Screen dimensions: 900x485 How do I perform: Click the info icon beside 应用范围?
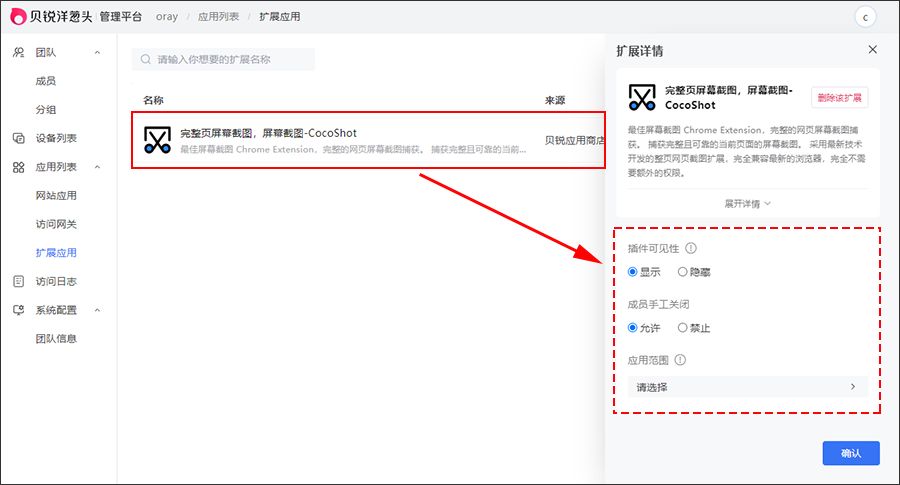pyautogui.click(x=680, y=360)
